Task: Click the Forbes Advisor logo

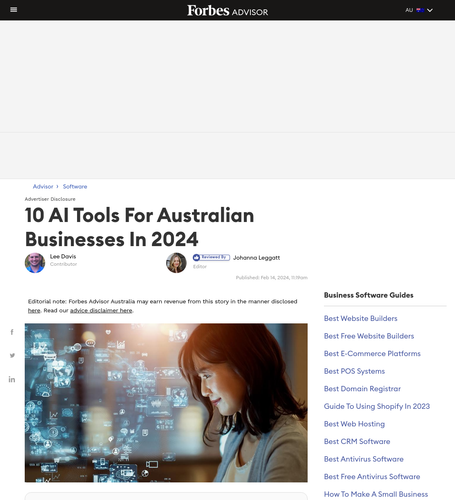Action: coord(227,10)
